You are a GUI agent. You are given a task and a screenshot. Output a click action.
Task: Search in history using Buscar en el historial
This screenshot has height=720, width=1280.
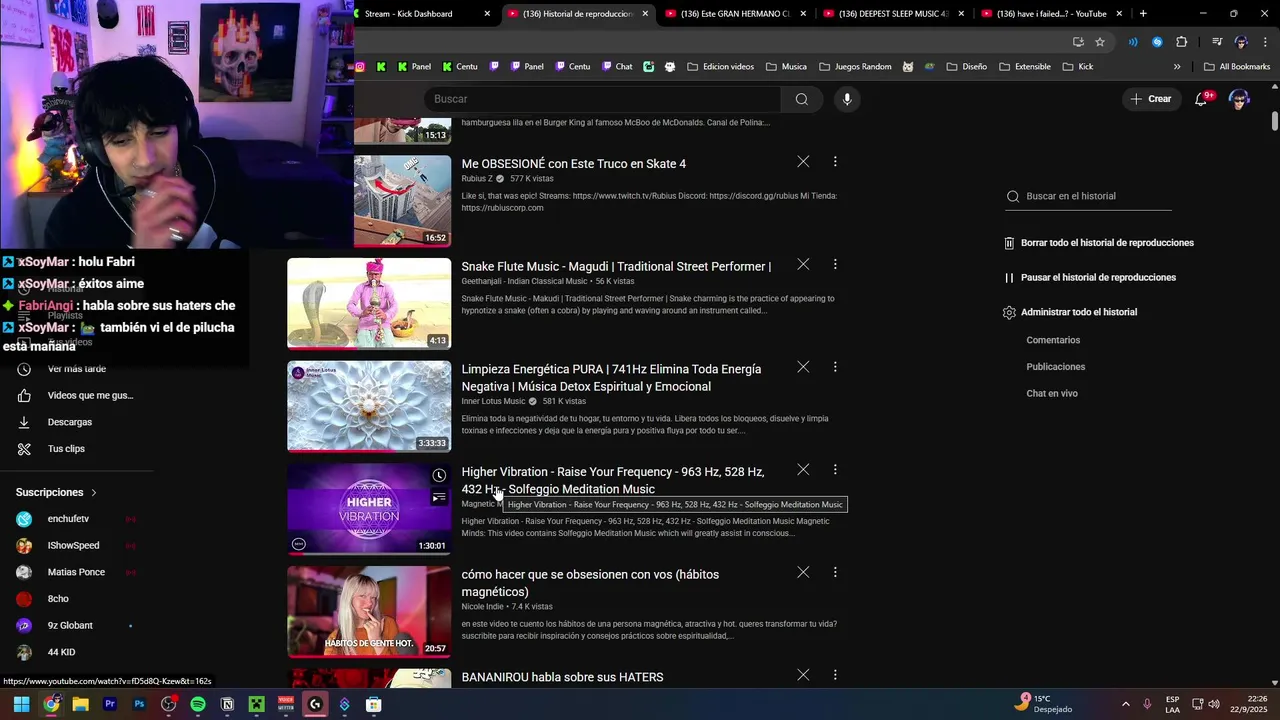pyautogui.click(x=1088, y=196)
